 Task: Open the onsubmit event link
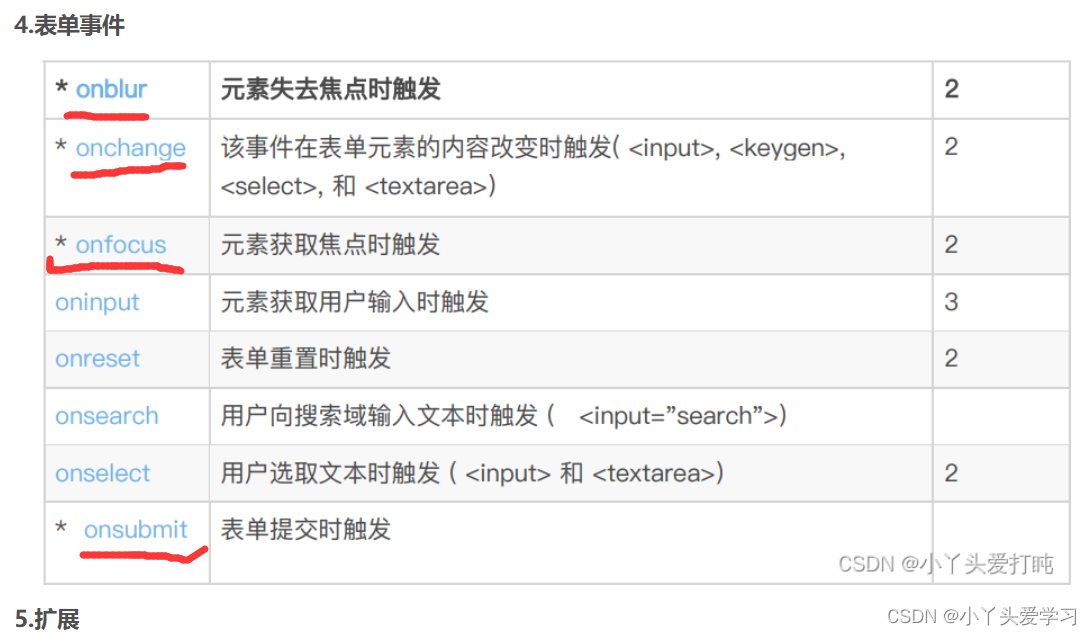(136, 530)
